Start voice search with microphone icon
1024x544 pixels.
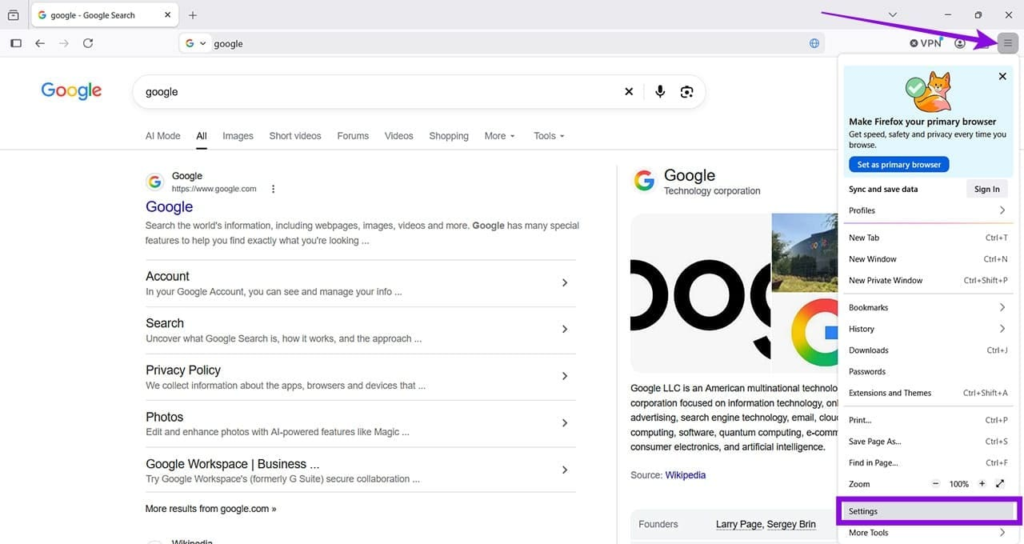point(660,91)
